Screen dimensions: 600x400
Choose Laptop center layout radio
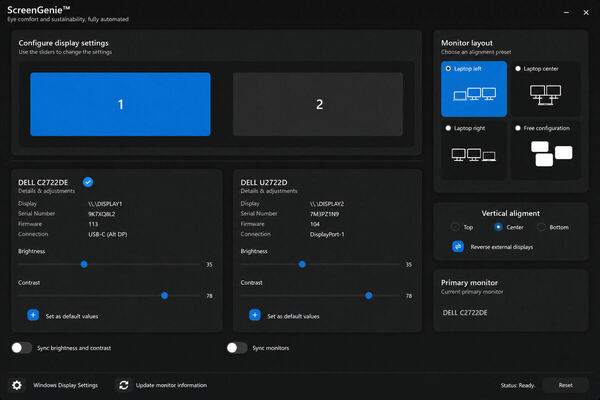click(x=518, y=69)
